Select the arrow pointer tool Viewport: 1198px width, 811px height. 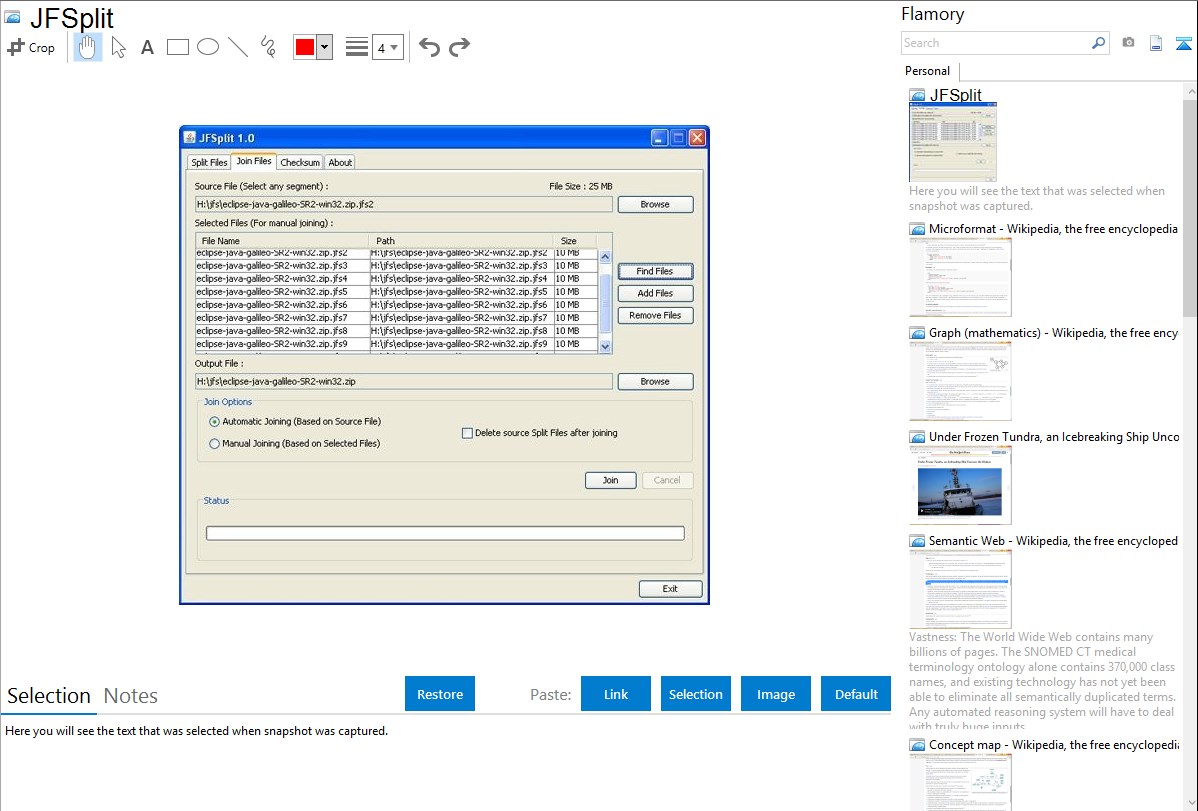click(x=118, y=47)
